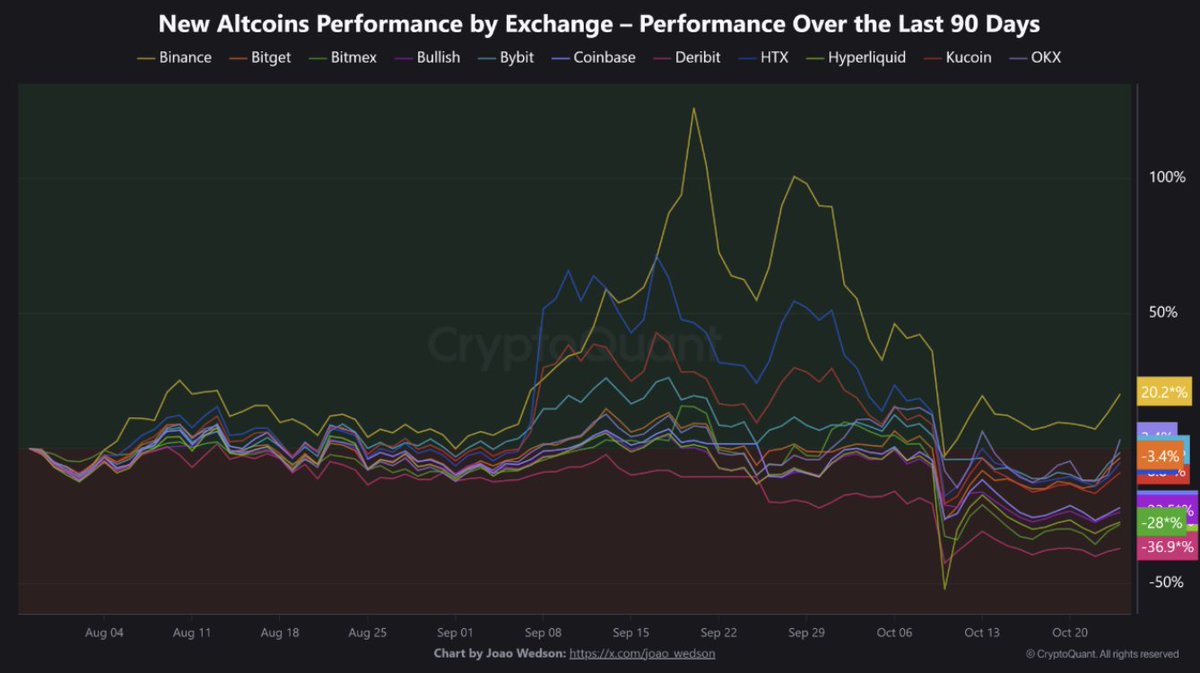Hide the Bitget line via the legend
1200x673 pixels.
(x=271, y=57)
